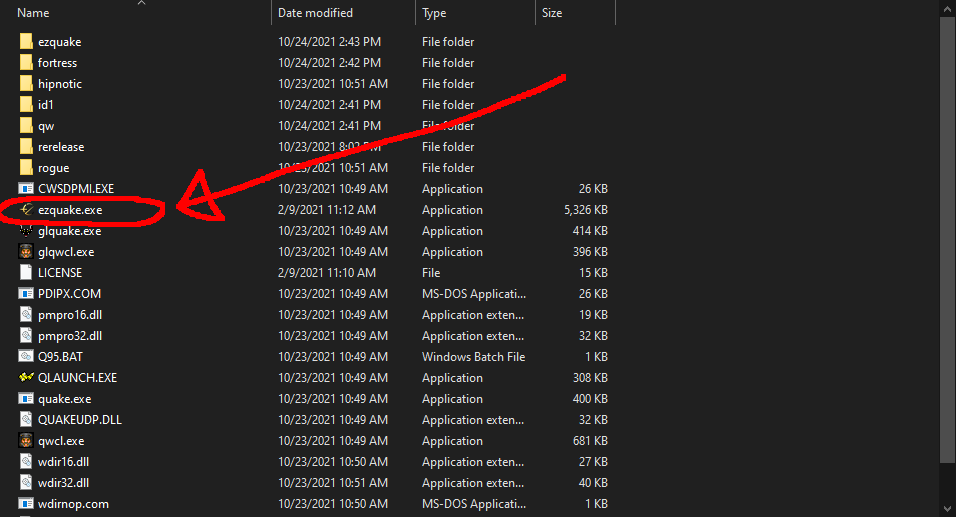This screenshot has width=956, height=517.
Task: Select the rerelease folder icon
Action: point(26,147)
